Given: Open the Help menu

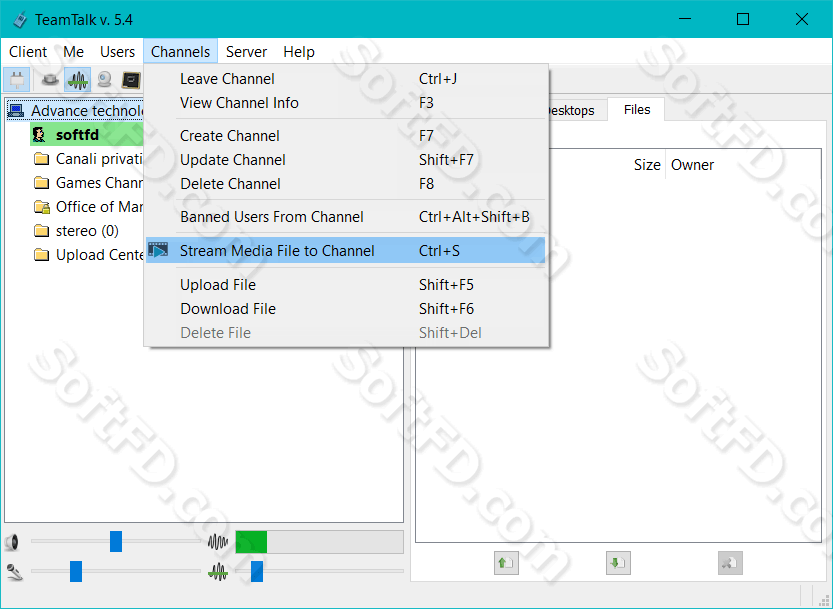Looking at the screenshot, I should click(x=299, y=52).
